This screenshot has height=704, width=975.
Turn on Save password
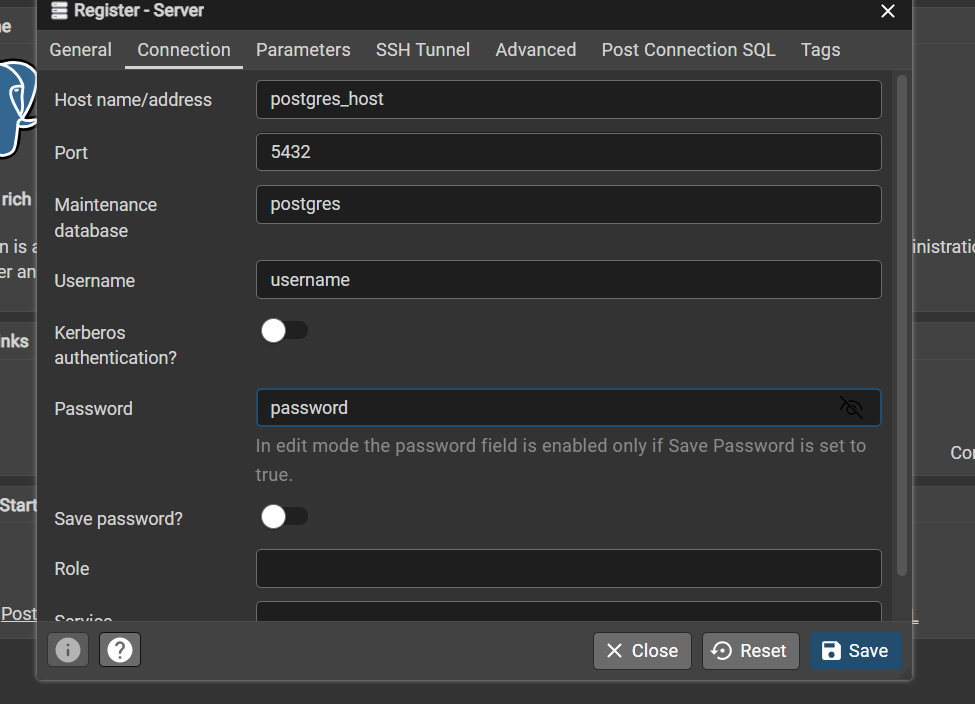[284, 516]
